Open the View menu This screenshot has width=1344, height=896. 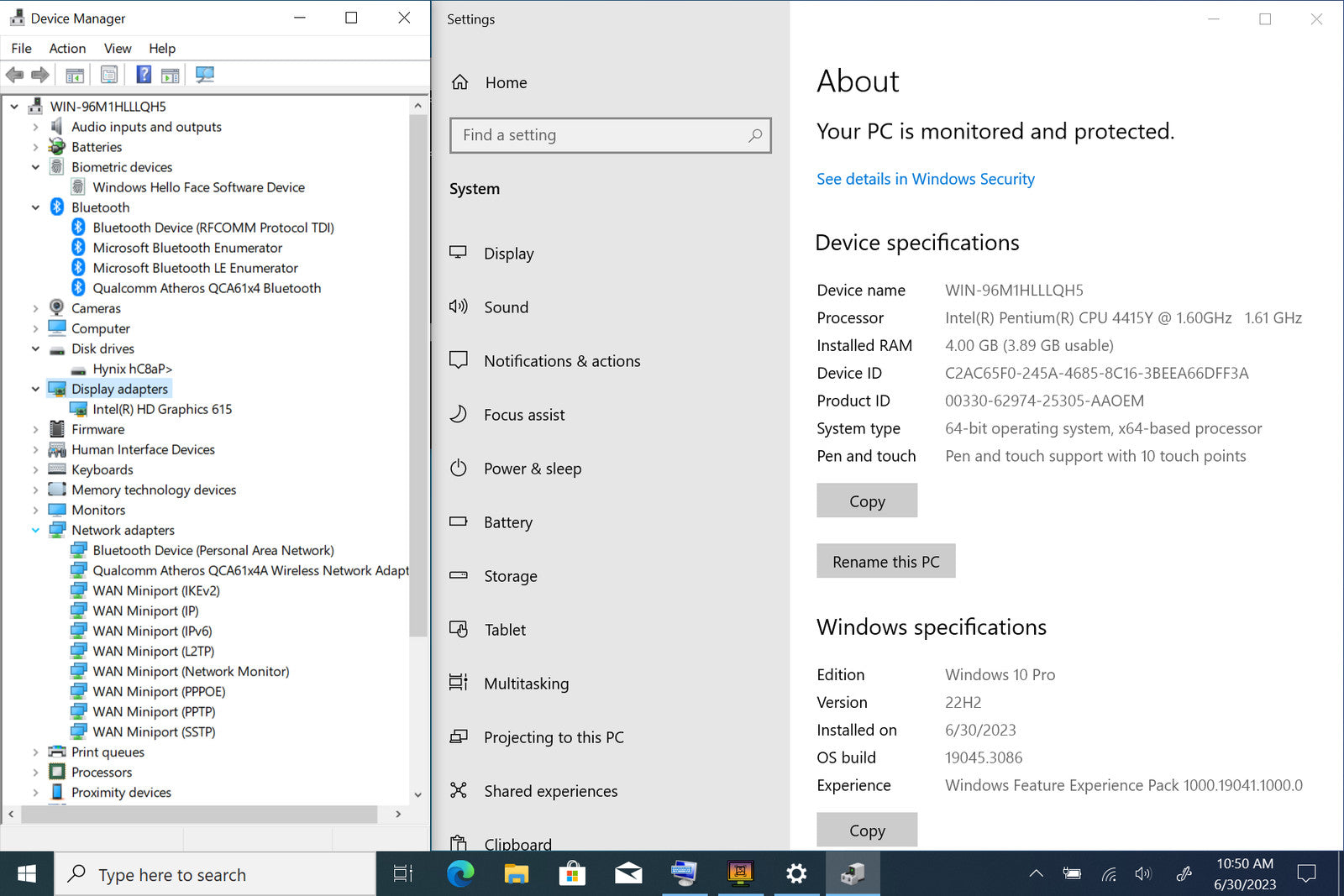pos(118,49)
